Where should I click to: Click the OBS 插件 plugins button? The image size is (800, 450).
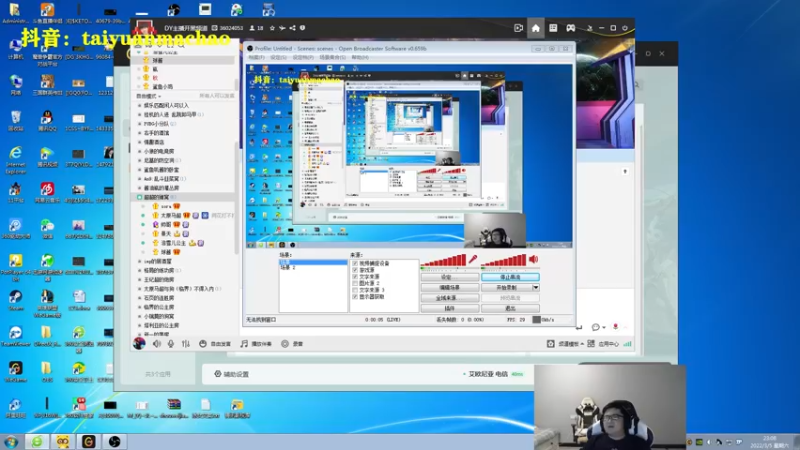click(449, 308)
